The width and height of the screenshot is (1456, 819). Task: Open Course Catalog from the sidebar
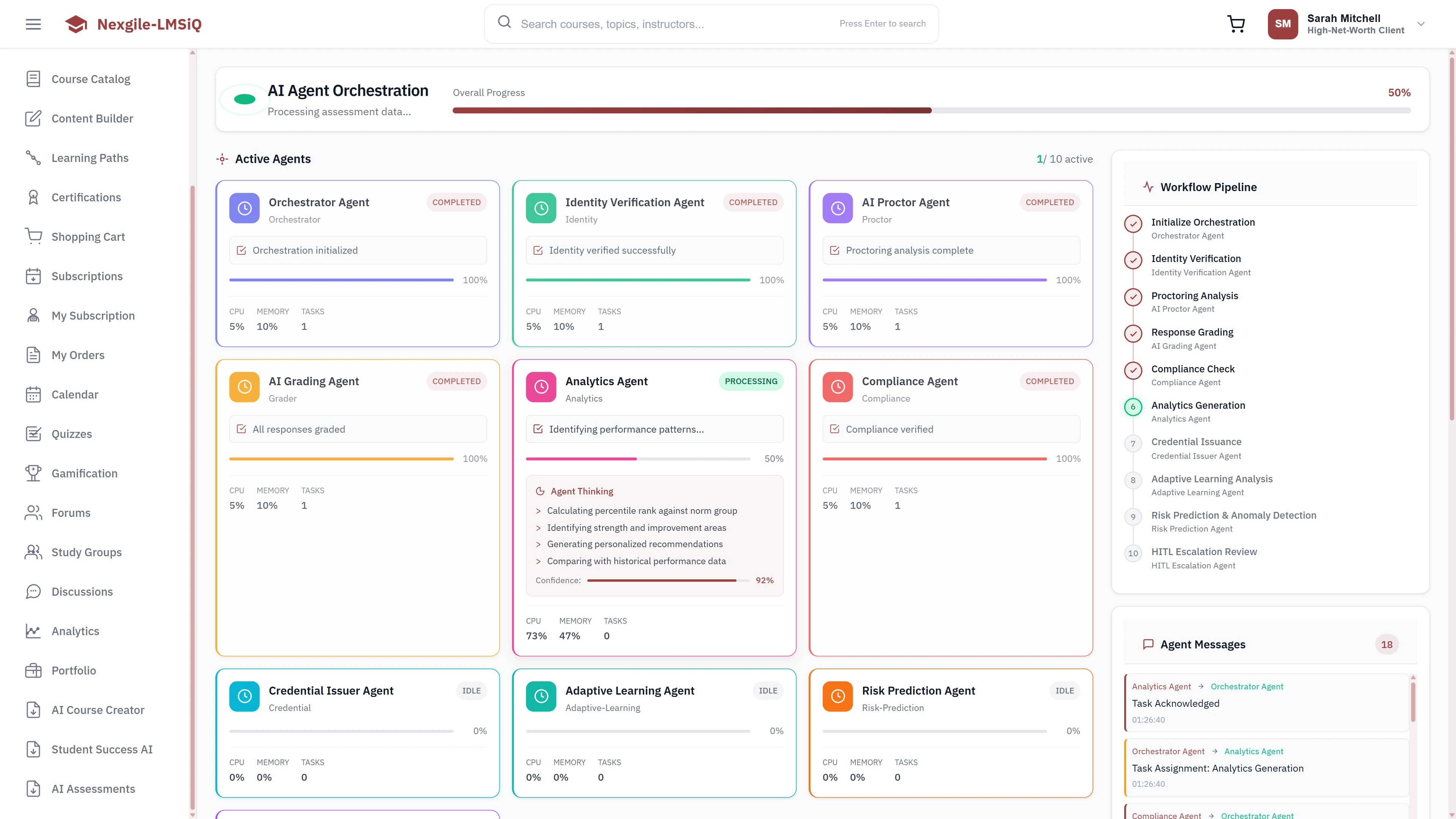[x=91, y=78]
